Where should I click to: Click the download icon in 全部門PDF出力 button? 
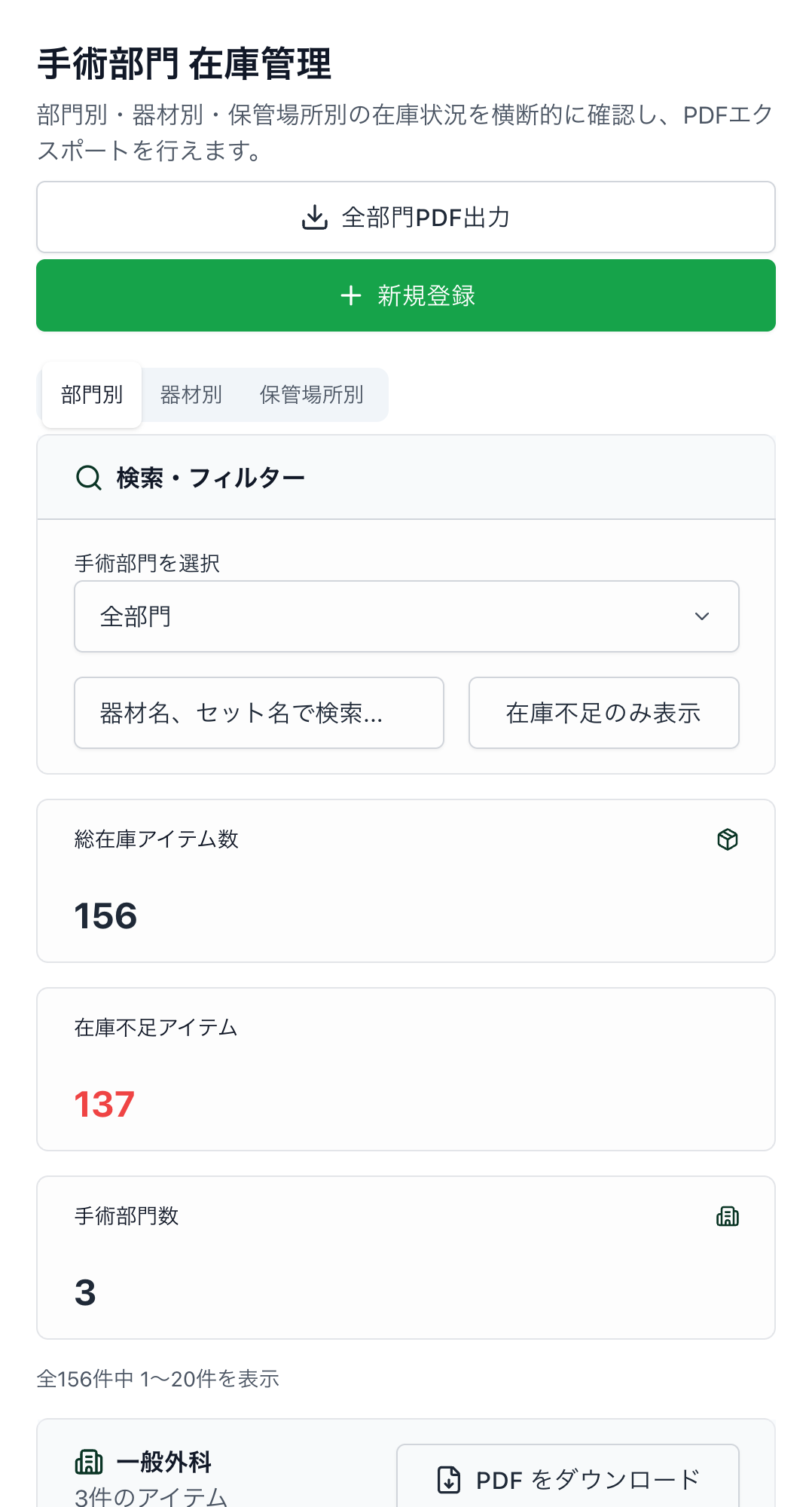(x=315, y=218)
